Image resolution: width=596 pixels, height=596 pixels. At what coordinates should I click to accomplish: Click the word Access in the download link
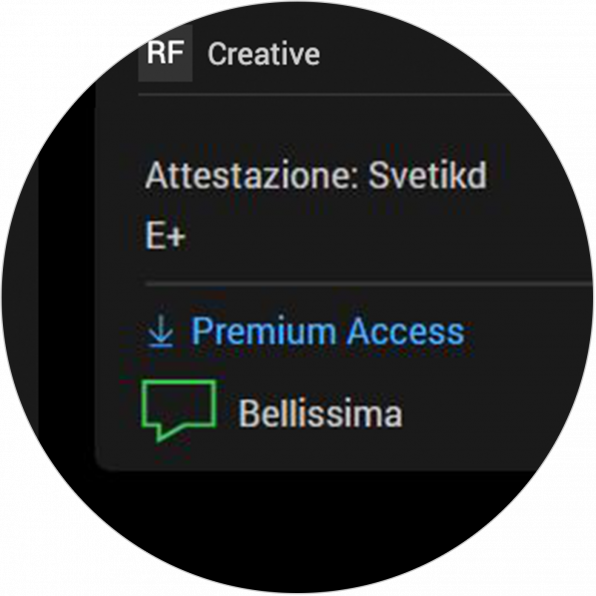(406, 331)
